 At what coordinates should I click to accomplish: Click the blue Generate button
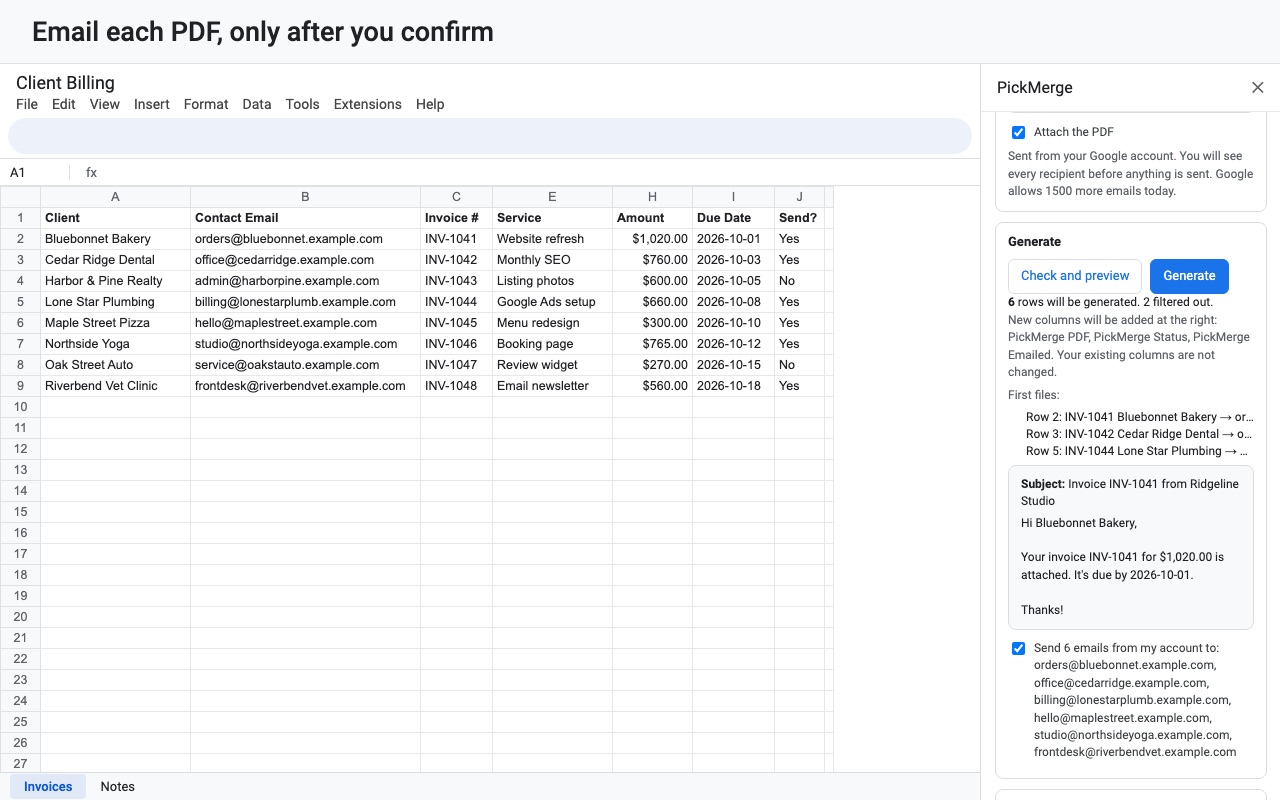coord(1189,276)
